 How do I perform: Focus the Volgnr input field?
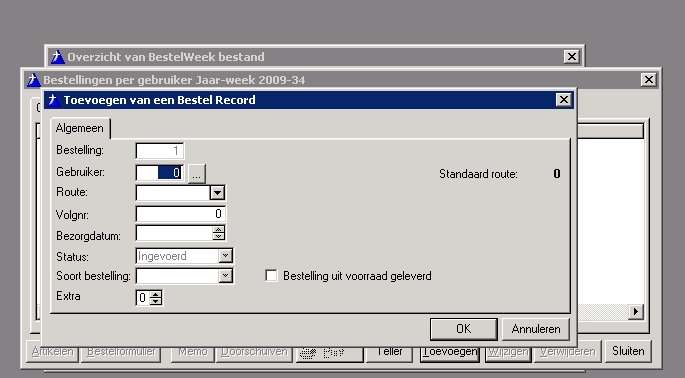click(181, 214)
